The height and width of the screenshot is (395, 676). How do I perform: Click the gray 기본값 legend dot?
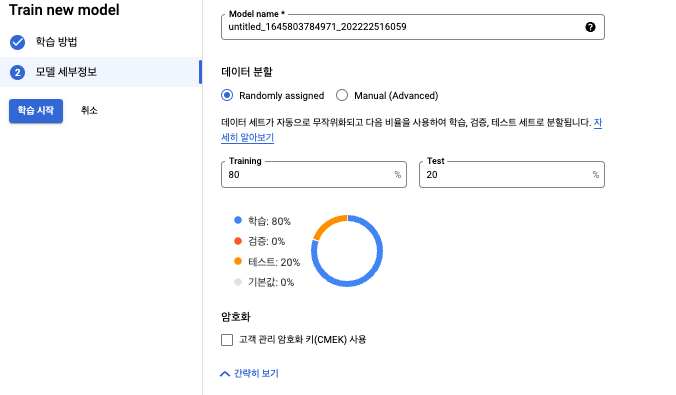238,282
